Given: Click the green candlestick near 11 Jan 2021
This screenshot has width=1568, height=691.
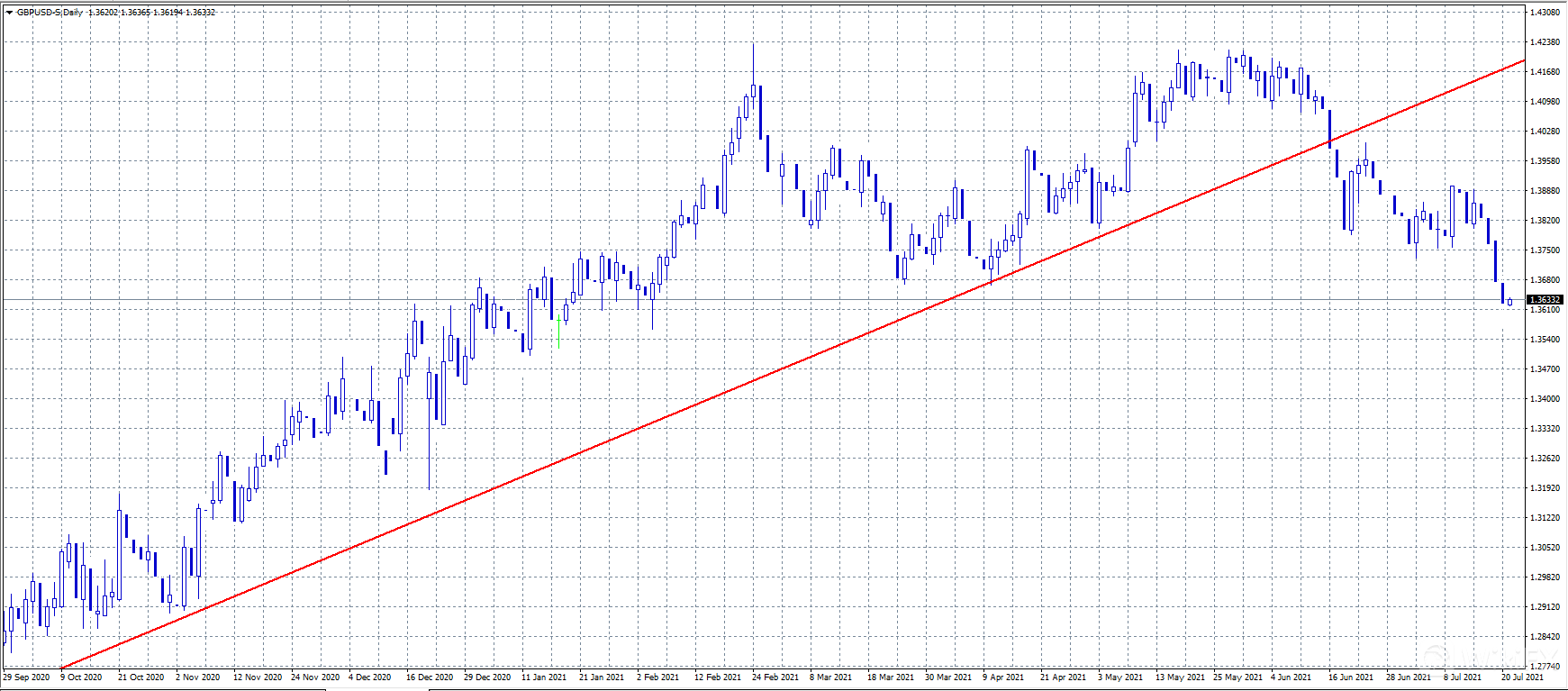Looking at the screenshot, I should tap(559, 331).
